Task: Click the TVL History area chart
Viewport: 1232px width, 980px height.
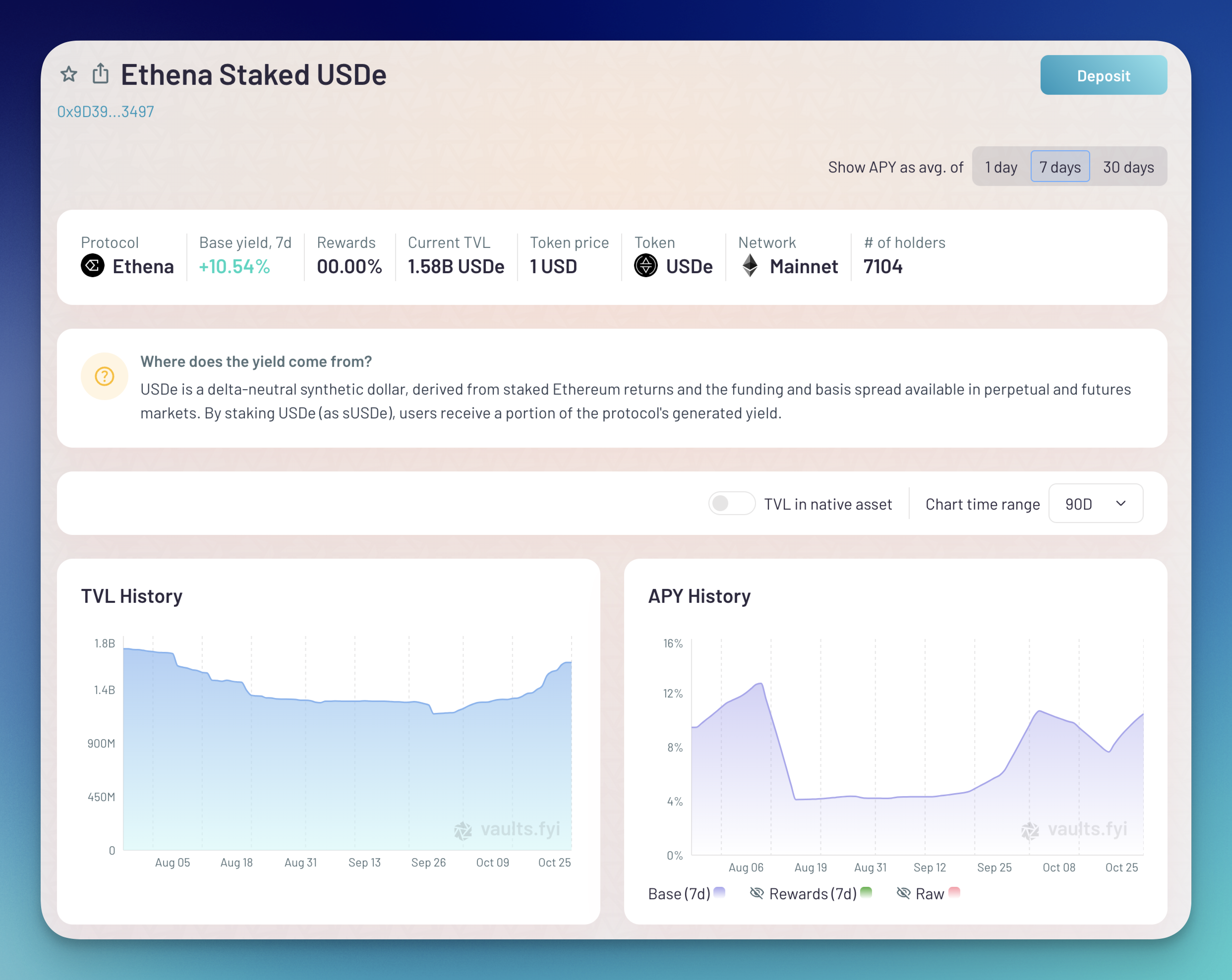Action: [348, 743]
